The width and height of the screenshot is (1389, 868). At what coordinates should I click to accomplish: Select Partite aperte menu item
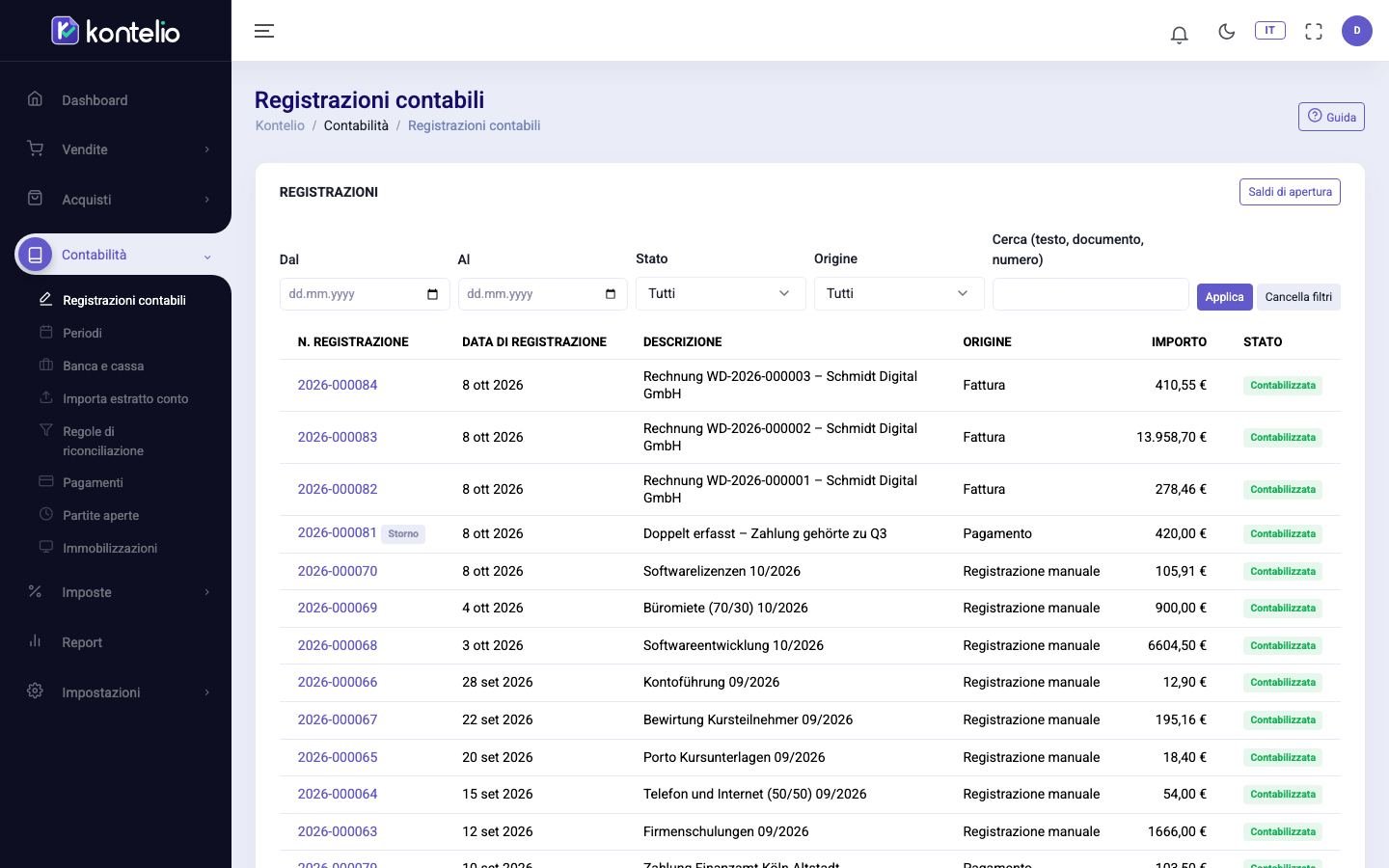[x=101, y=516]
